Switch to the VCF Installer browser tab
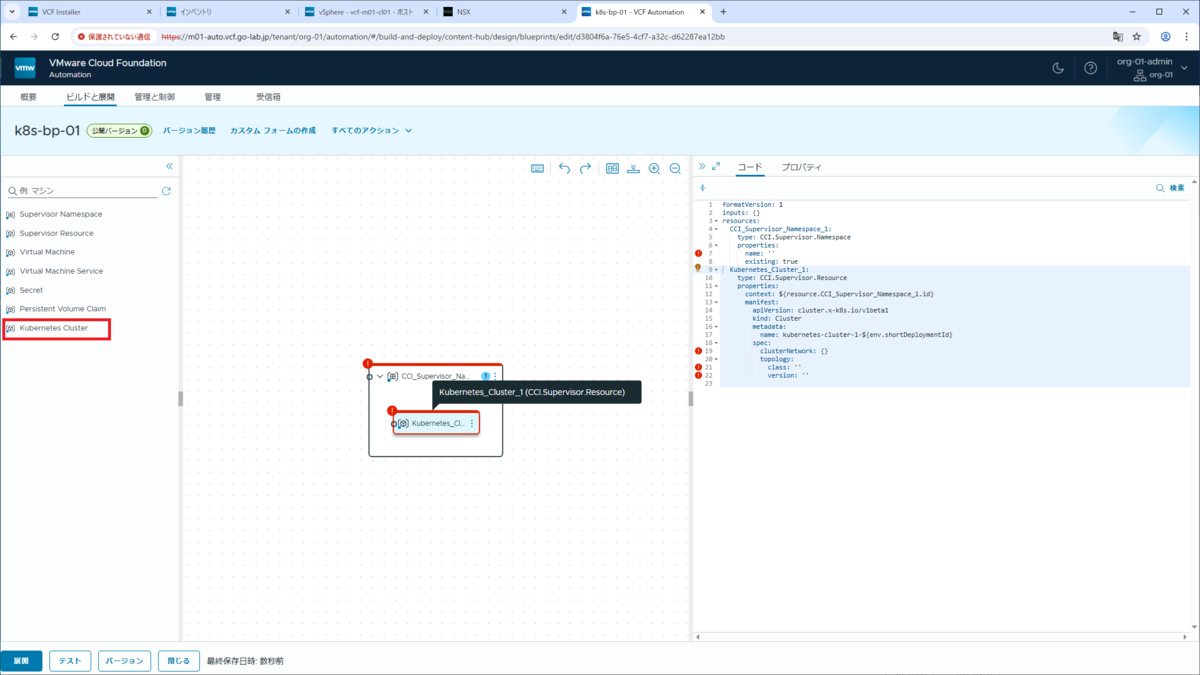This screenshot has height=675, width=1200. (90, 12)
